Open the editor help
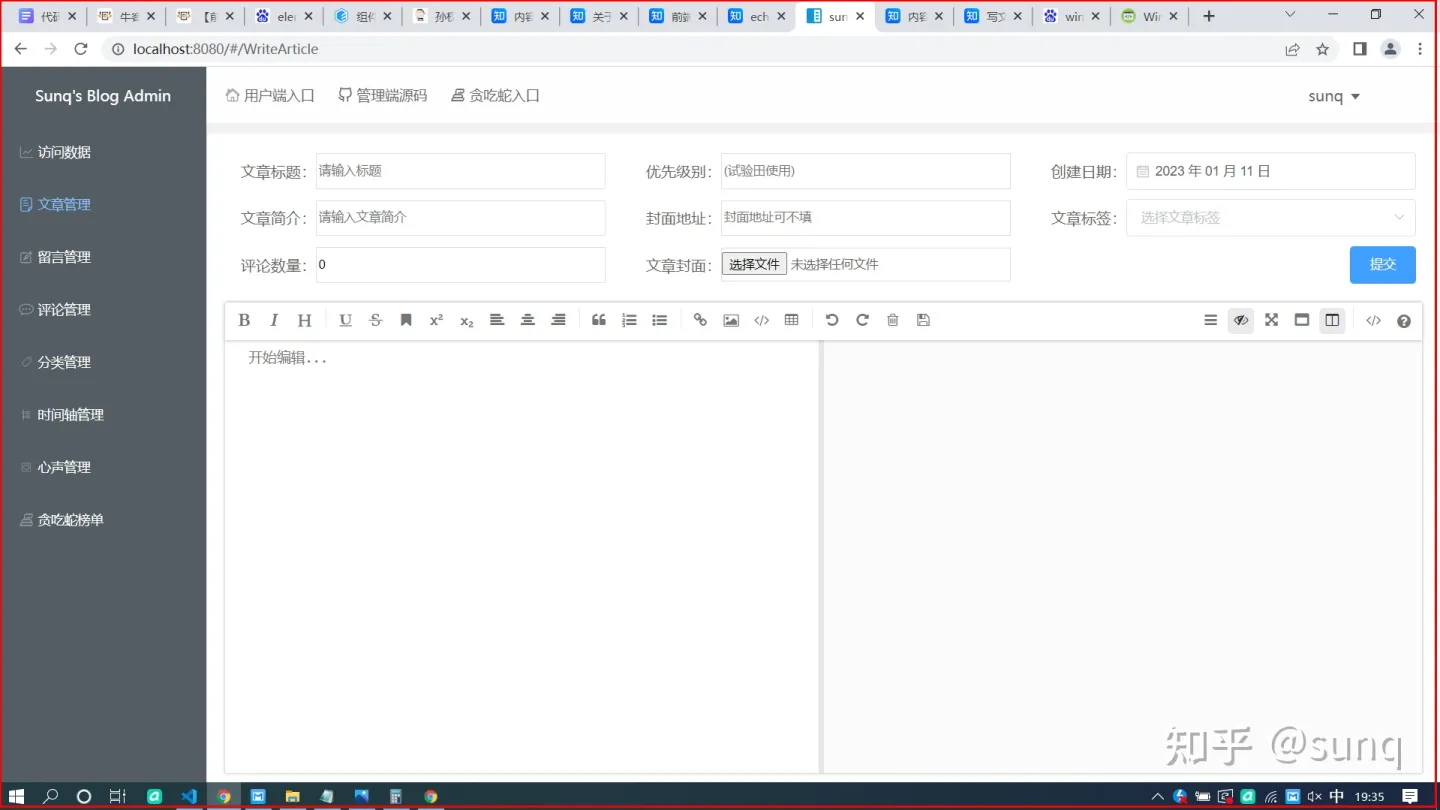Viewport: 1440px width, 810px height. (1403, 320)
